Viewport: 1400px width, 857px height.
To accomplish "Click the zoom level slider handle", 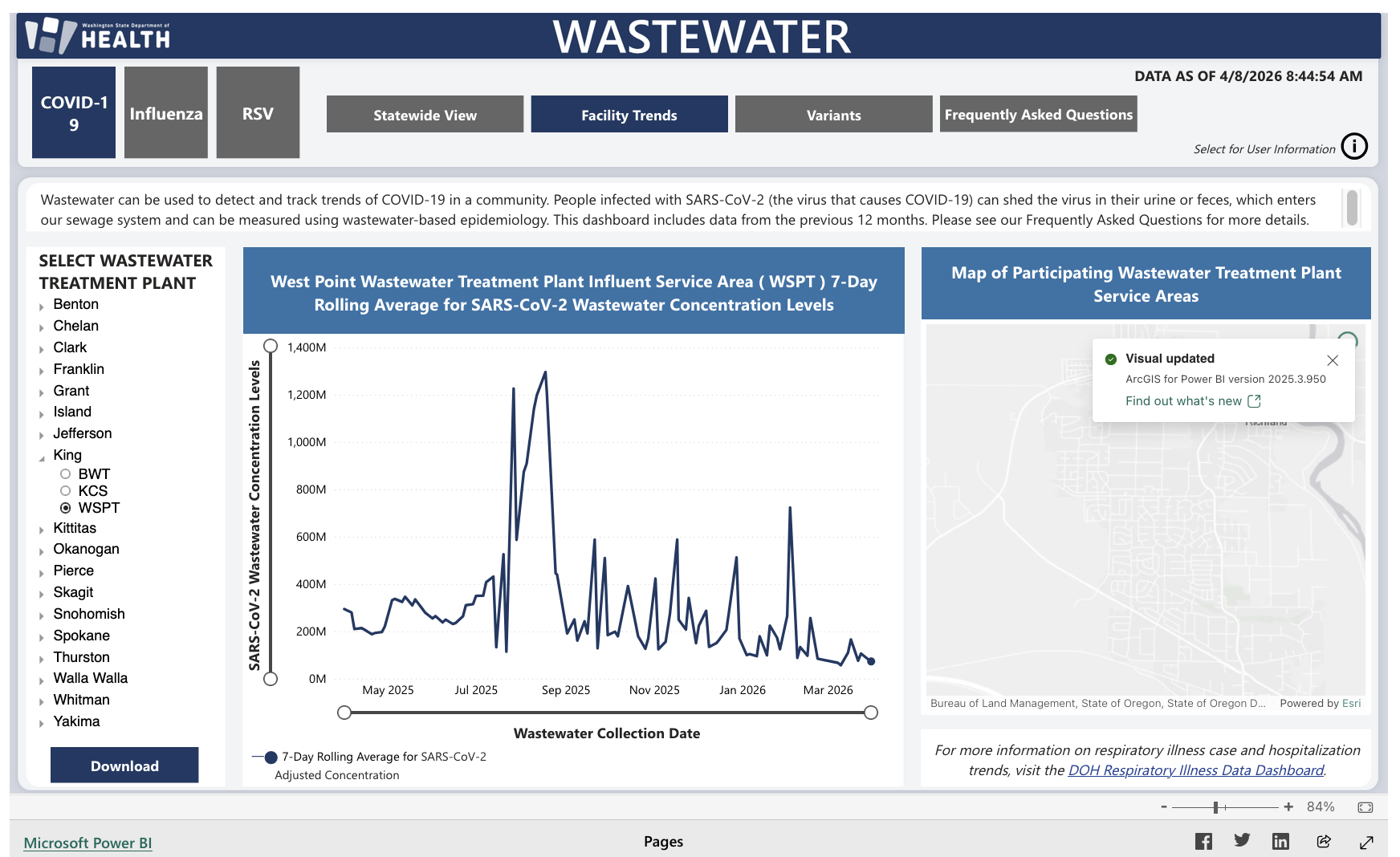I will [x=1216, y=807].
